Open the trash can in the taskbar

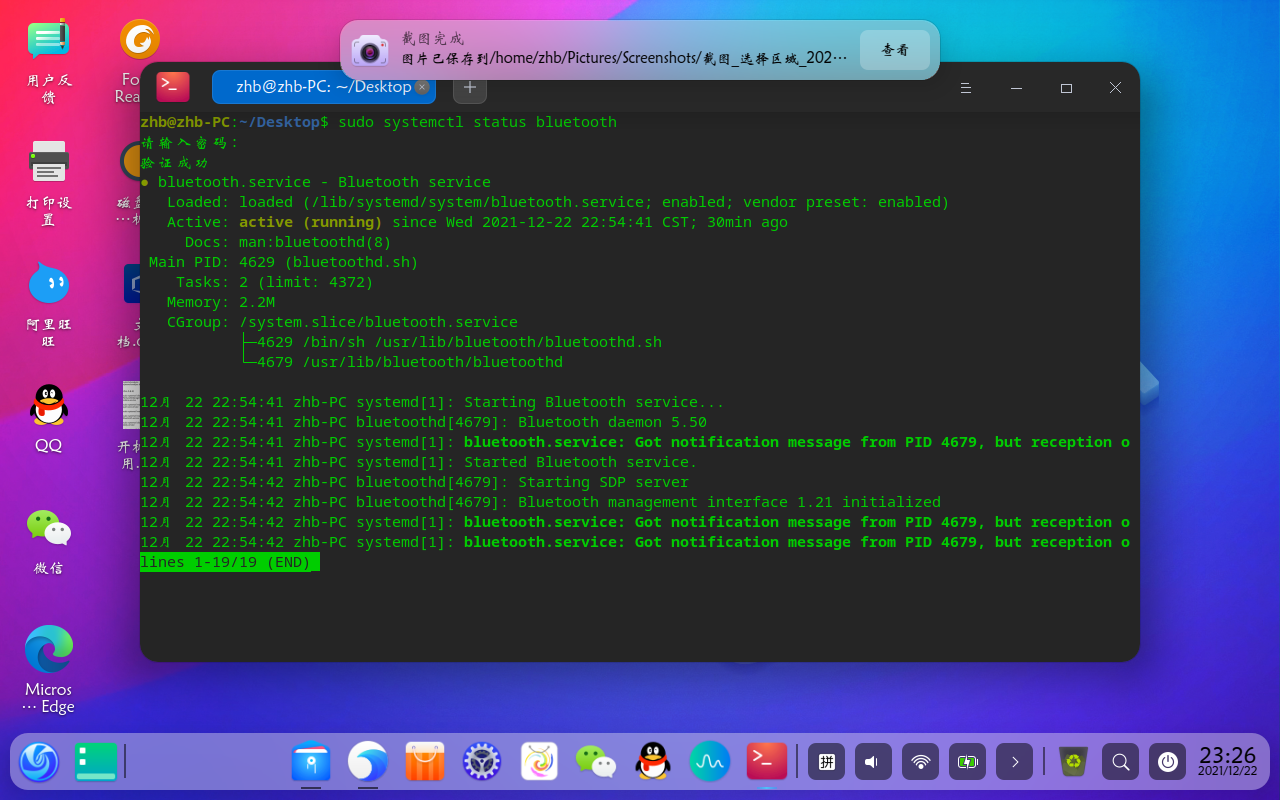click(x=1072, y=761)
